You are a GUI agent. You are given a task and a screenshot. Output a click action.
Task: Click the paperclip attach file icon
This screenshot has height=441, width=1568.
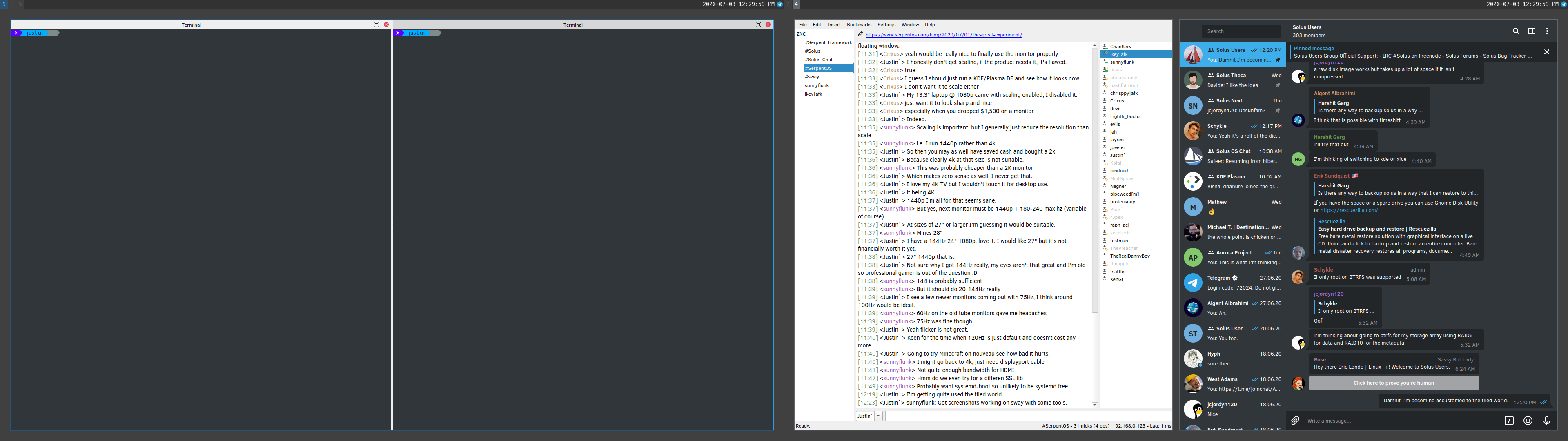1295,420
